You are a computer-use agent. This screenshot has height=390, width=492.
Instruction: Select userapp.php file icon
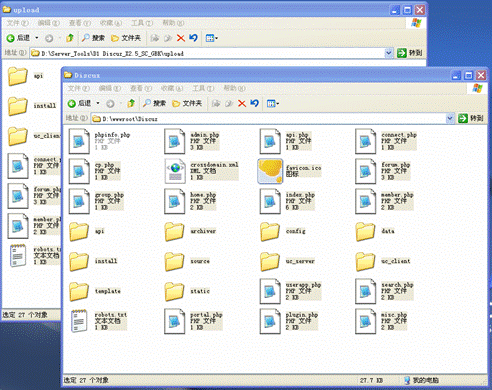click(270, 291)
